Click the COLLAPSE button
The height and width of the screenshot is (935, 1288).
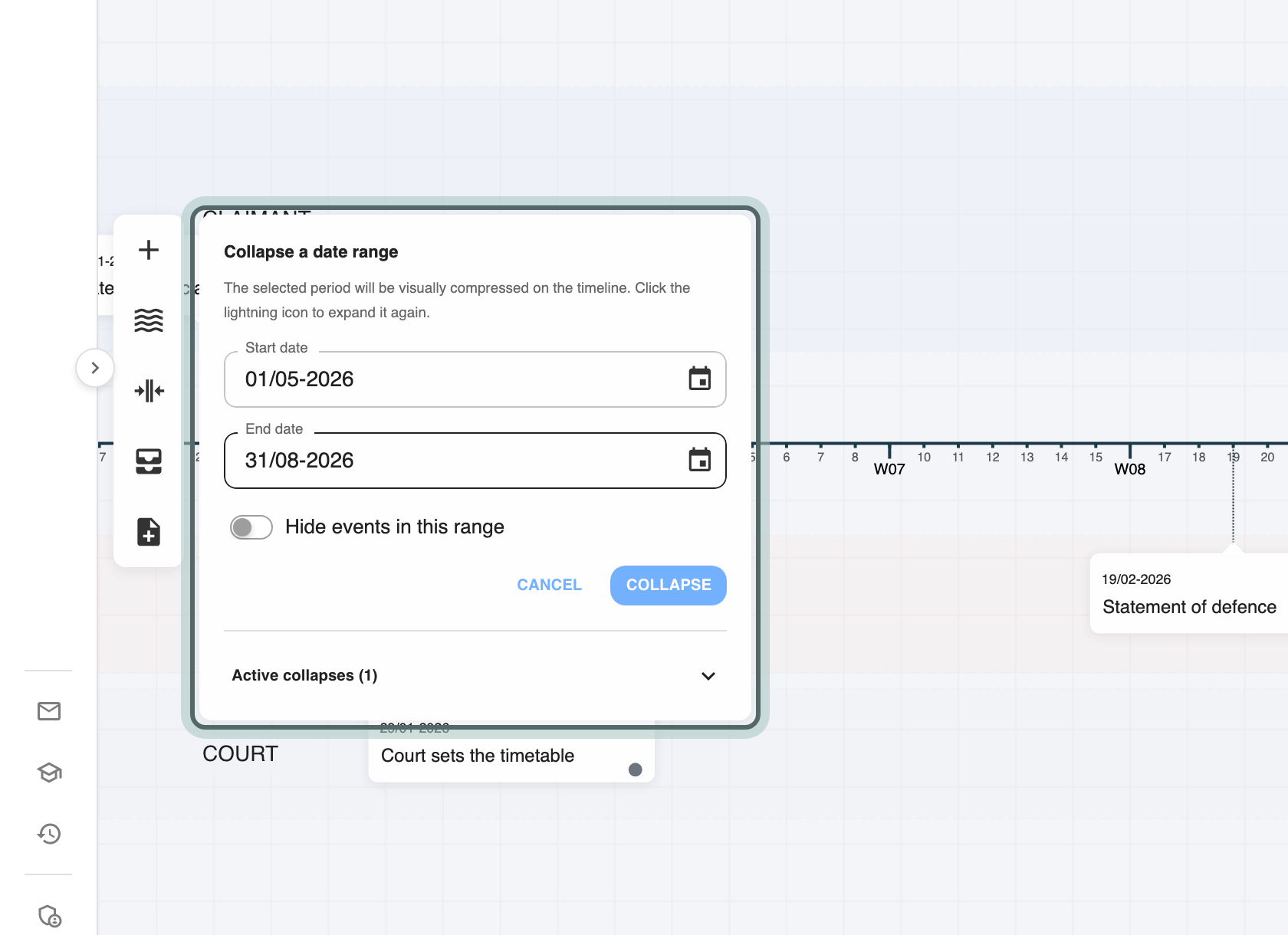point(669,585)
